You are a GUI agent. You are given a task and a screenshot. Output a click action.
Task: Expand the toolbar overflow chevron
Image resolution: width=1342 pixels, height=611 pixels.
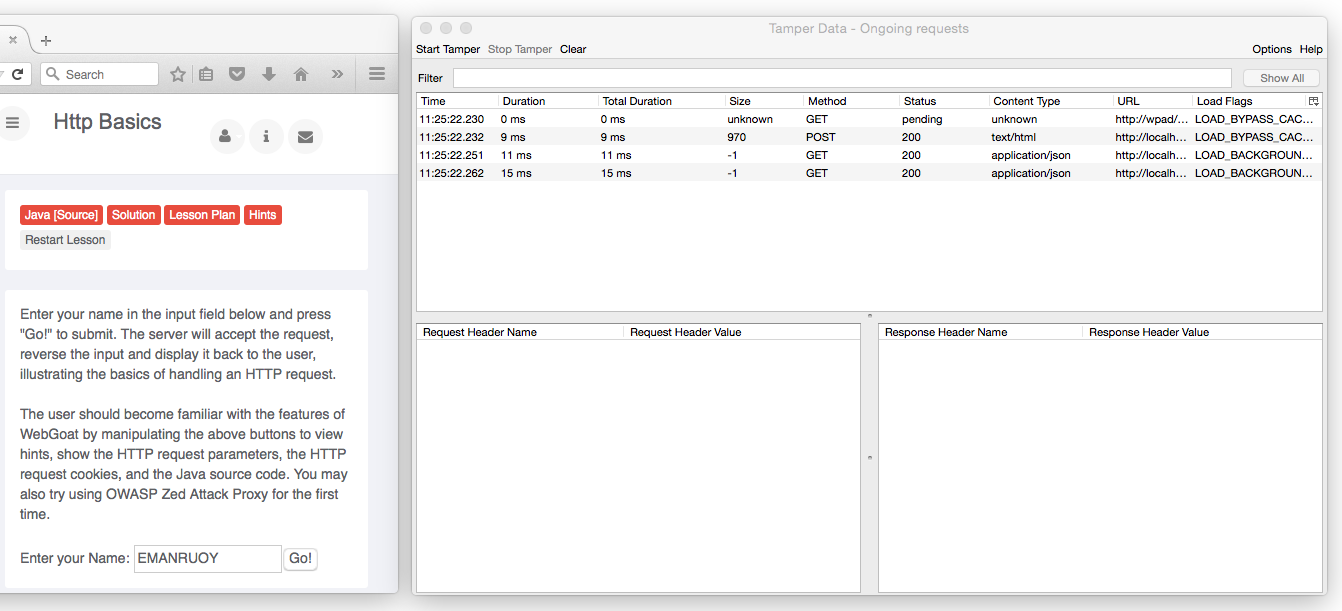tap(337, 74)
